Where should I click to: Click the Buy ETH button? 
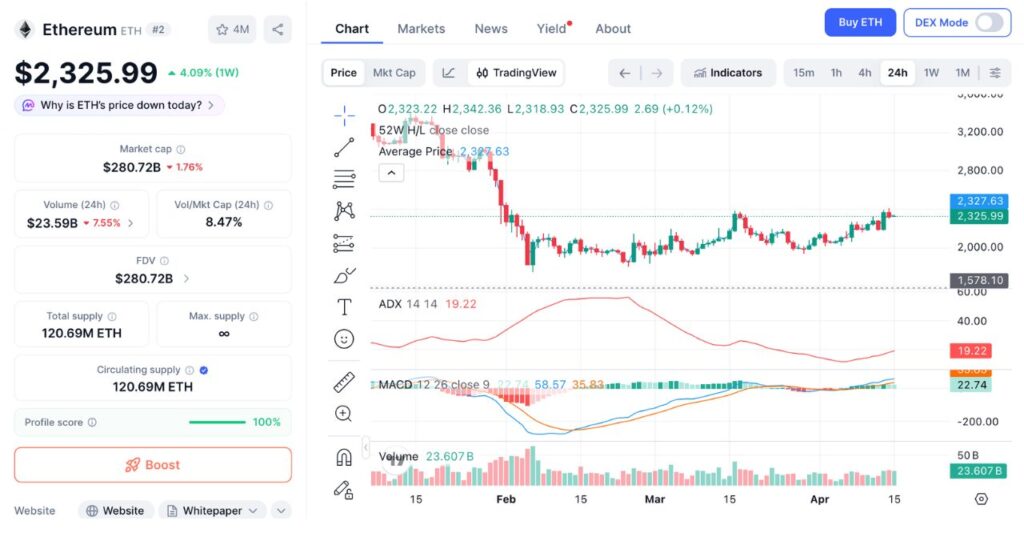pyautogui.click(x=859, y=22)
